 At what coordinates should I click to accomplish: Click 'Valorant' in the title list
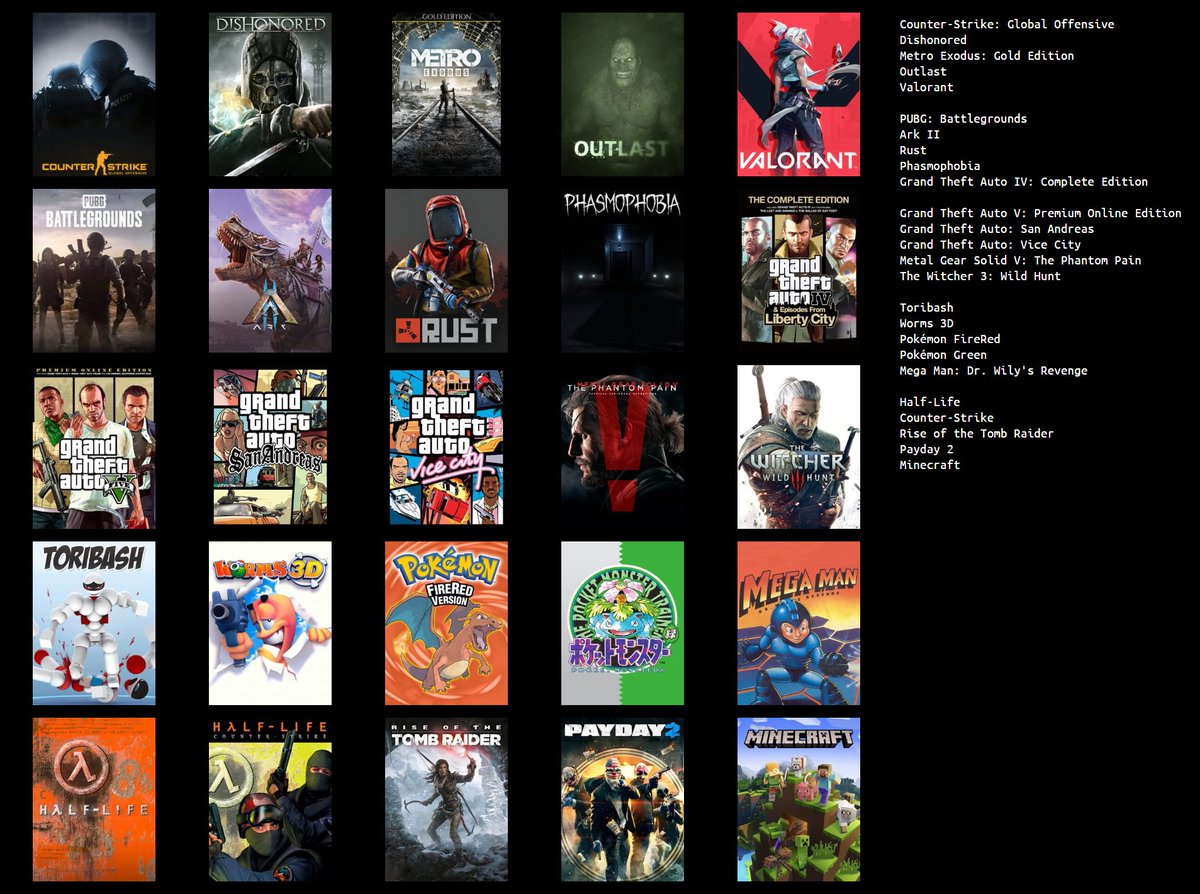(x=926, y=87)
